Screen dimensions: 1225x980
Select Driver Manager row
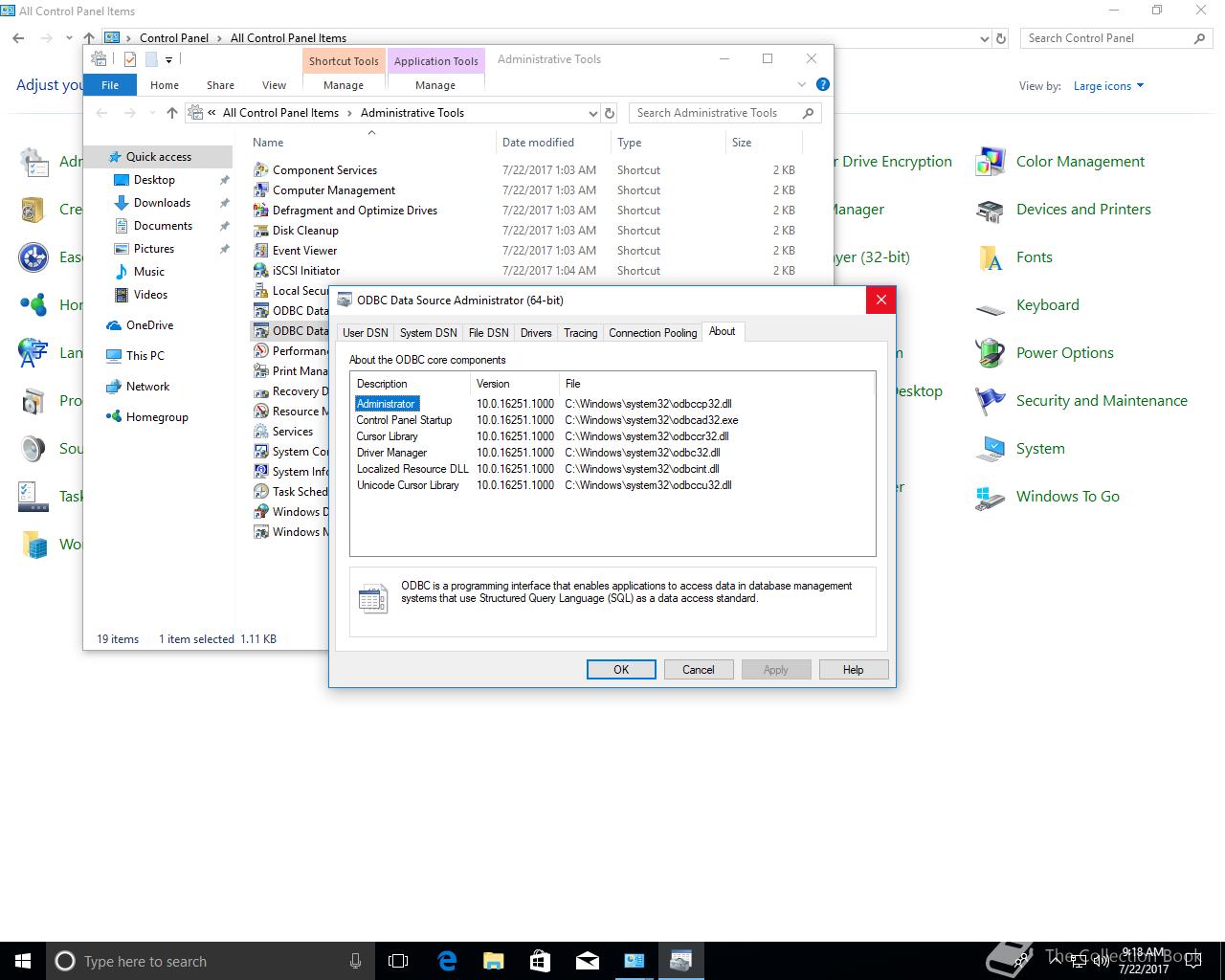tap(612, 453)
